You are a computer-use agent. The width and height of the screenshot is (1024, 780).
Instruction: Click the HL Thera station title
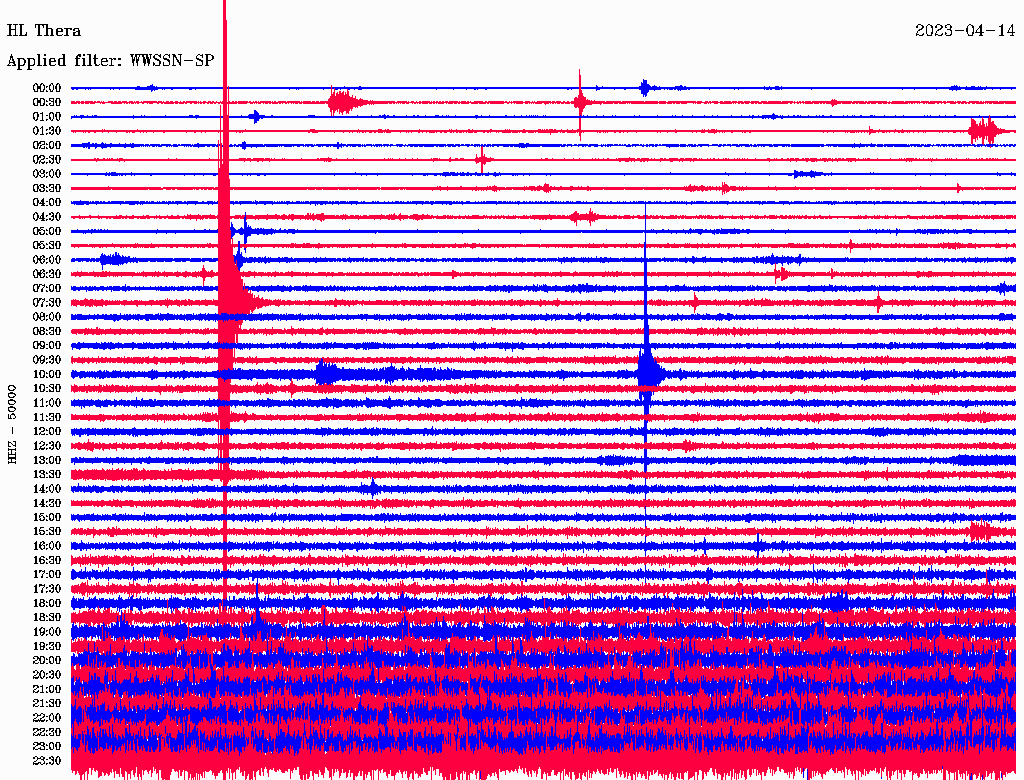pos(44,31)
